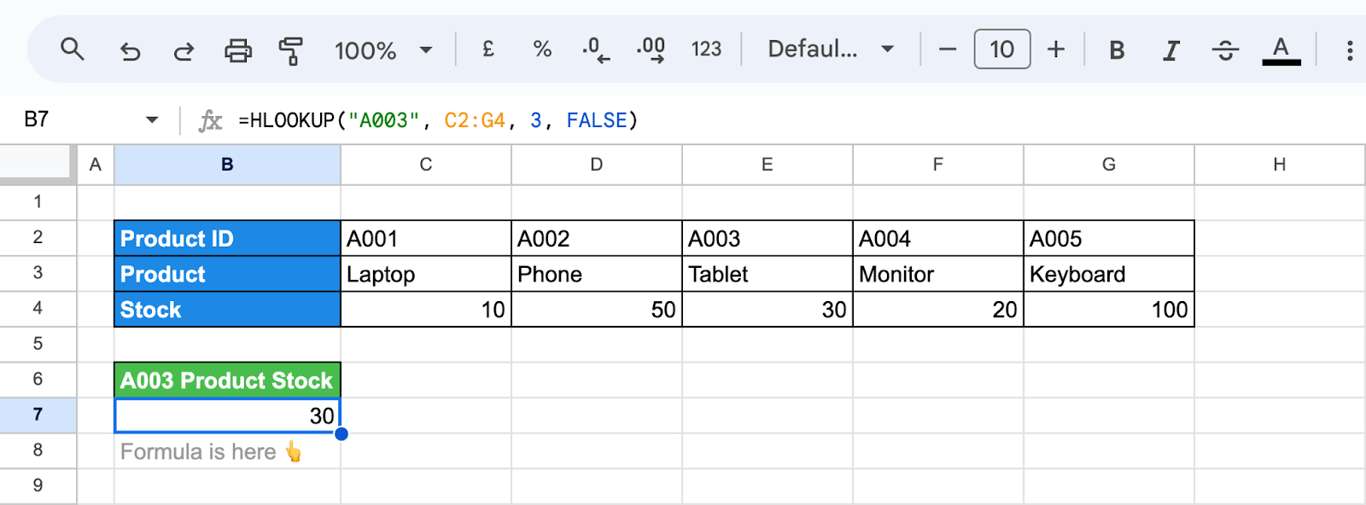
Task: Select row 9 header
Action: tap(38, 486)
